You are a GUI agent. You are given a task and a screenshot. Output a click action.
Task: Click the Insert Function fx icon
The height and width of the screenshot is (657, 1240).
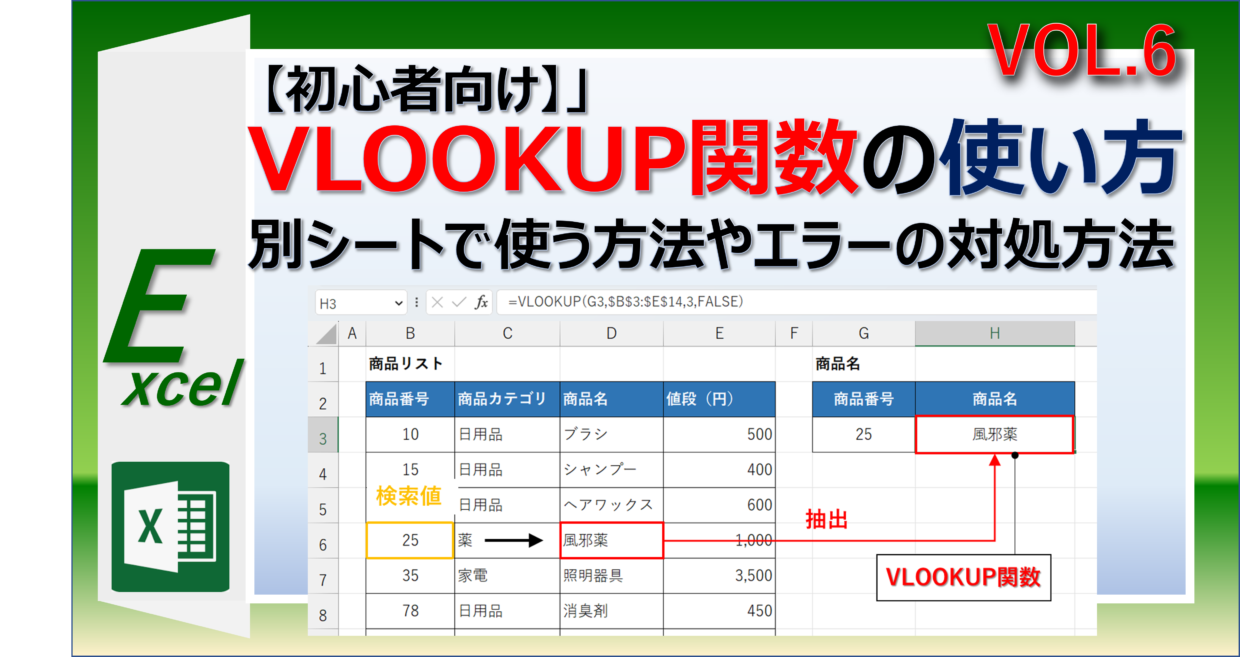481,302
